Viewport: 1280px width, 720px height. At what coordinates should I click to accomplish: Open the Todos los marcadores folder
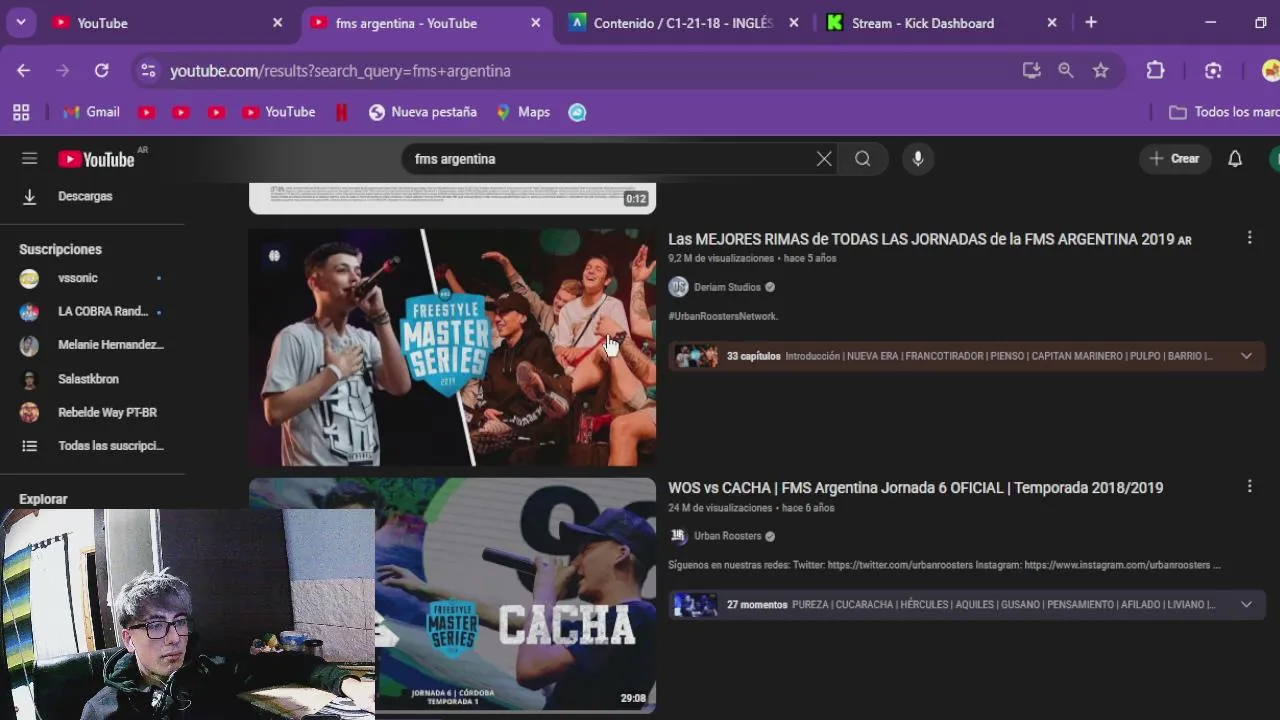(x=1224, y=112)
